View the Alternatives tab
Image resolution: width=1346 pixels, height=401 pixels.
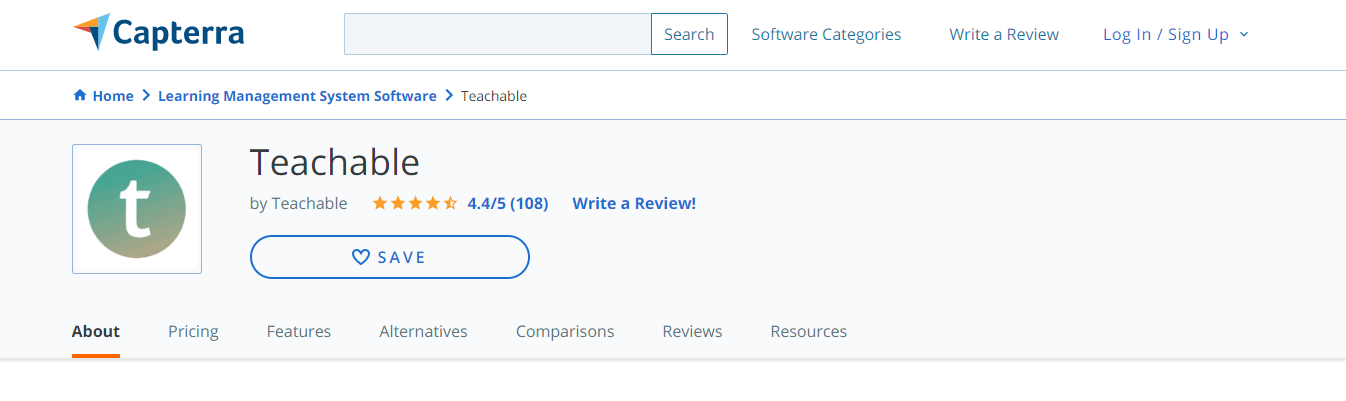click(x=423, y=331)
